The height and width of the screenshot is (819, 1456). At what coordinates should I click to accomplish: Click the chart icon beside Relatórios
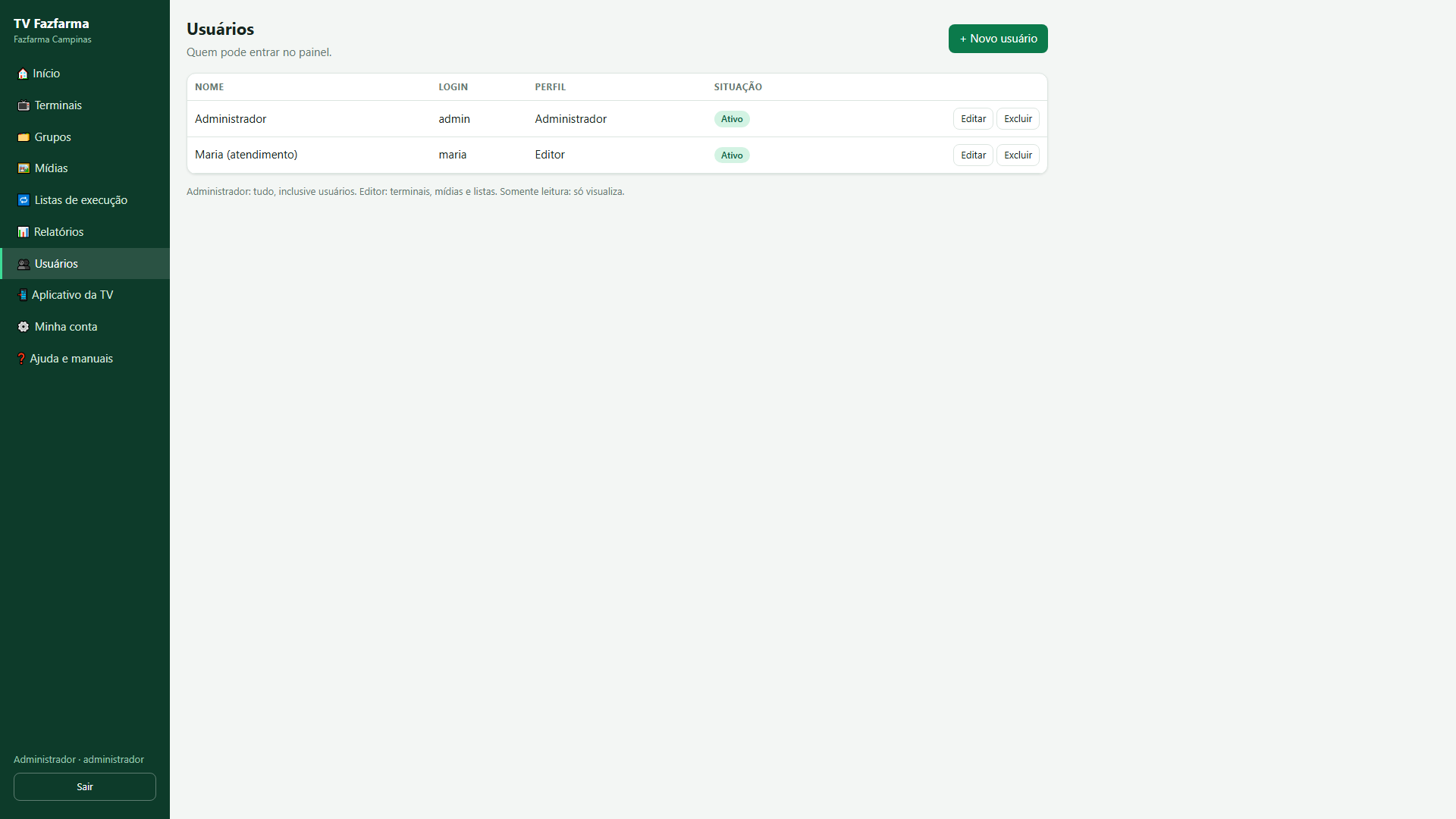(x=24, y=232)
